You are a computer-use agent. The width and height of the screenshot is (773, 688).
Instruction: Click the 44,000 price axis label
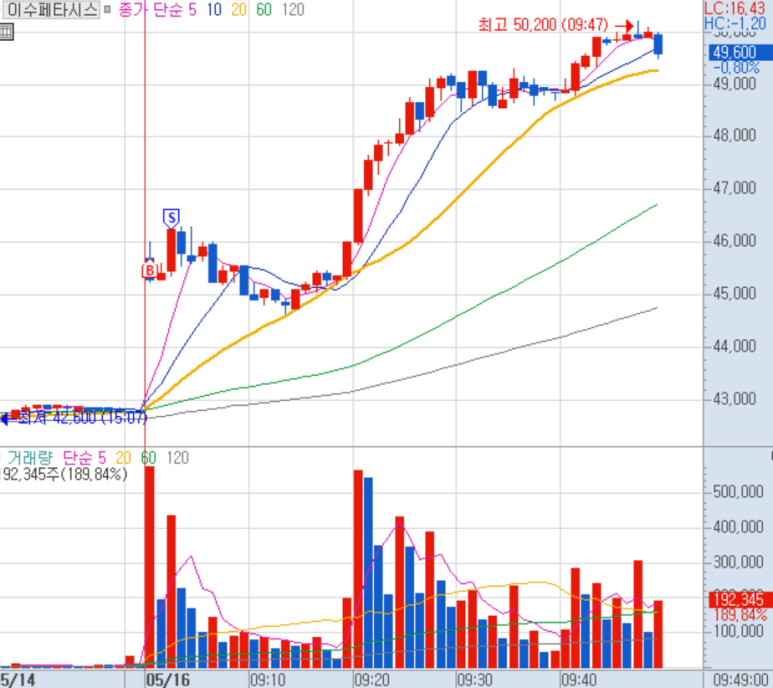coord(734,346)
